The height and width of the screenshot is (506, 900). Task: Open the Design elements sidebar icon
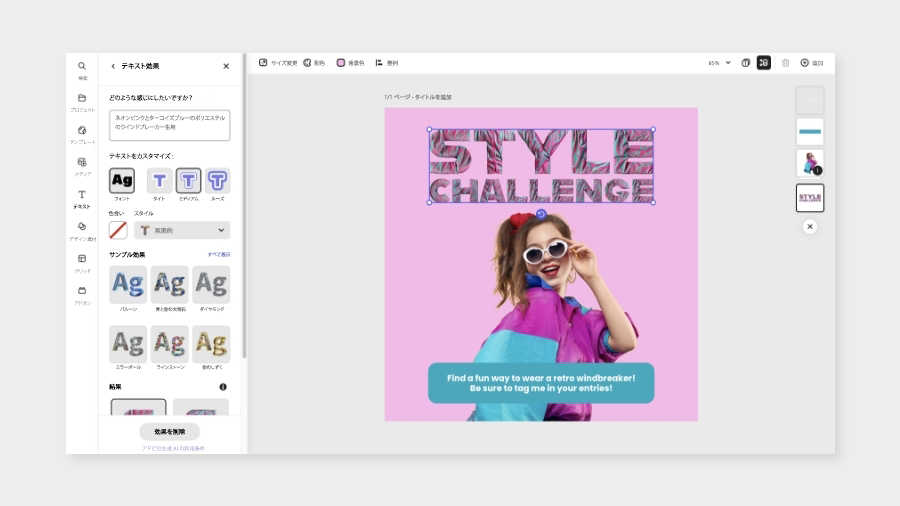click(82, 226)
